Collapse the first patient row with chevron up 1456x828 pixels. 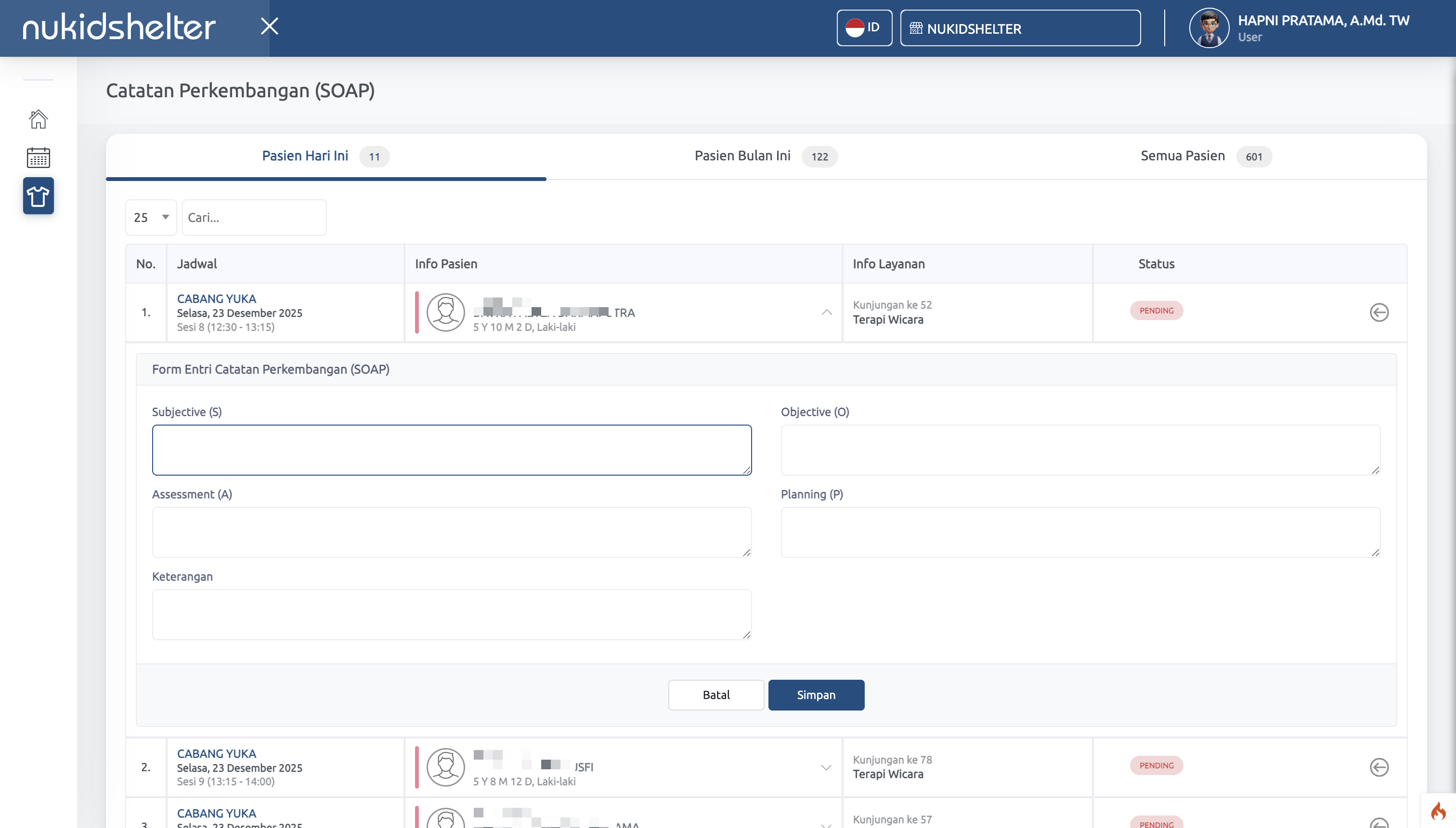826,312
